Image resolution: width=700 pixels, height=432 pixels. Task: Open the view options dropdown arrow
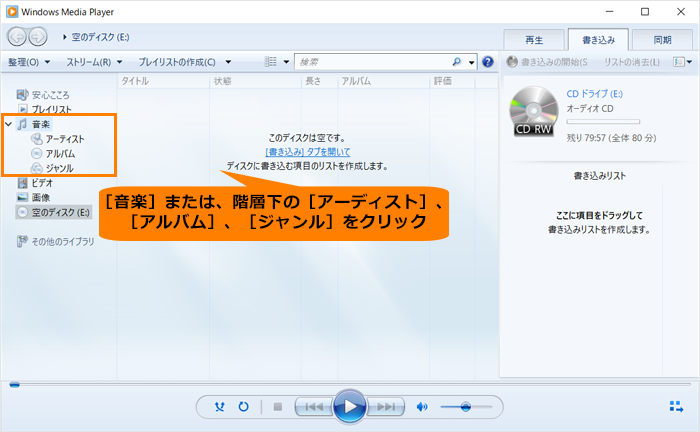[x=286, y=62]
